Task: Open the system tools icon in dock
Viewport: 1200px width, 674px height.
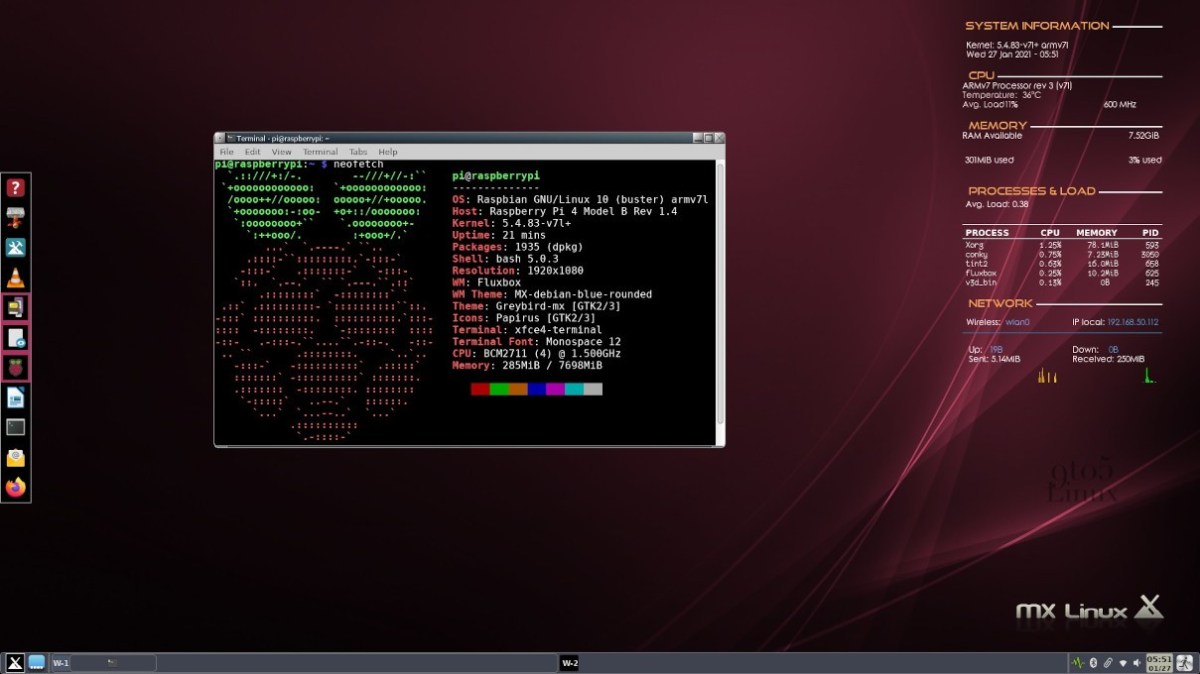Action: (17, 246)
